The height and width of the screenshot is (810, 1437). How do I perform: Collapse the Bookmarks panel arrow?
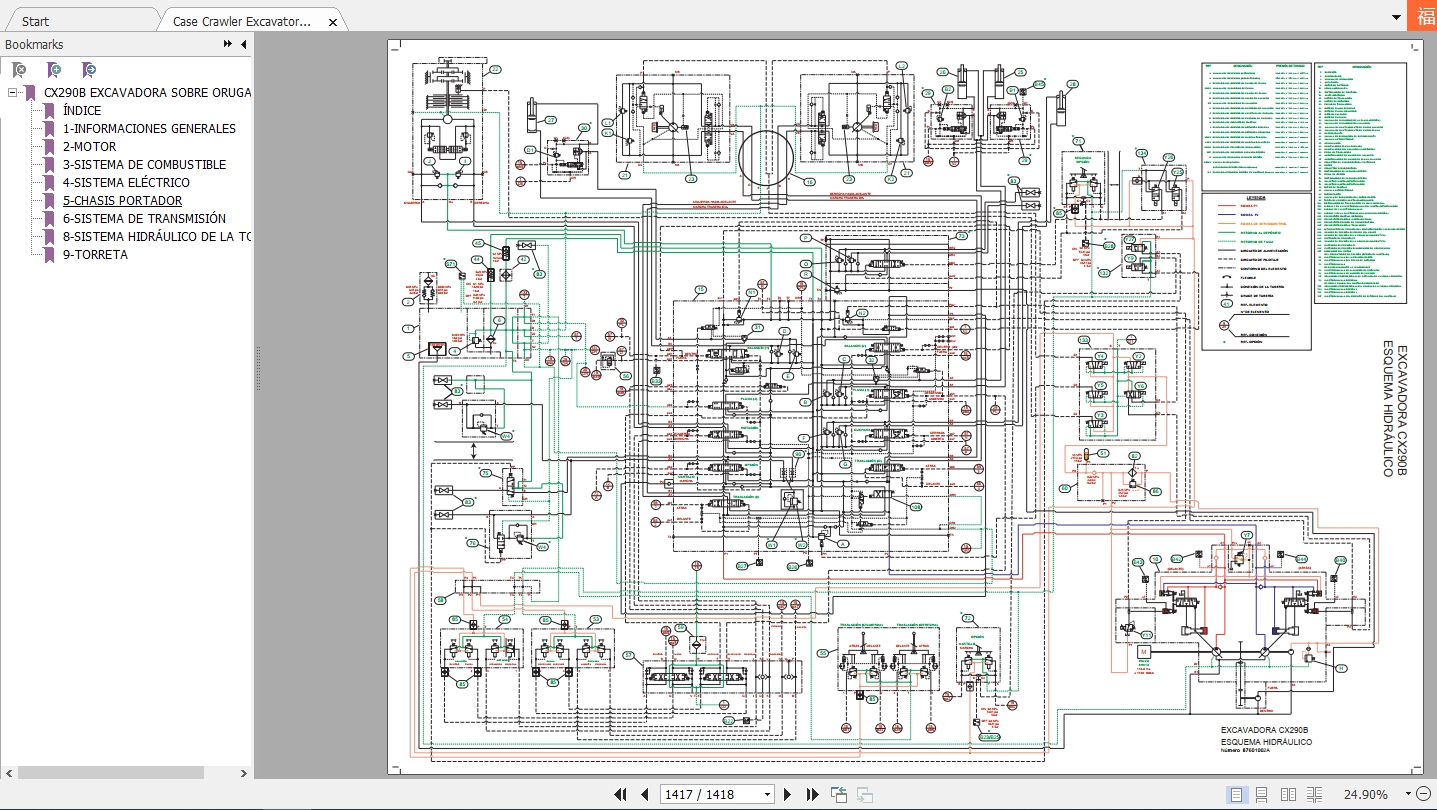coord(243,44)
